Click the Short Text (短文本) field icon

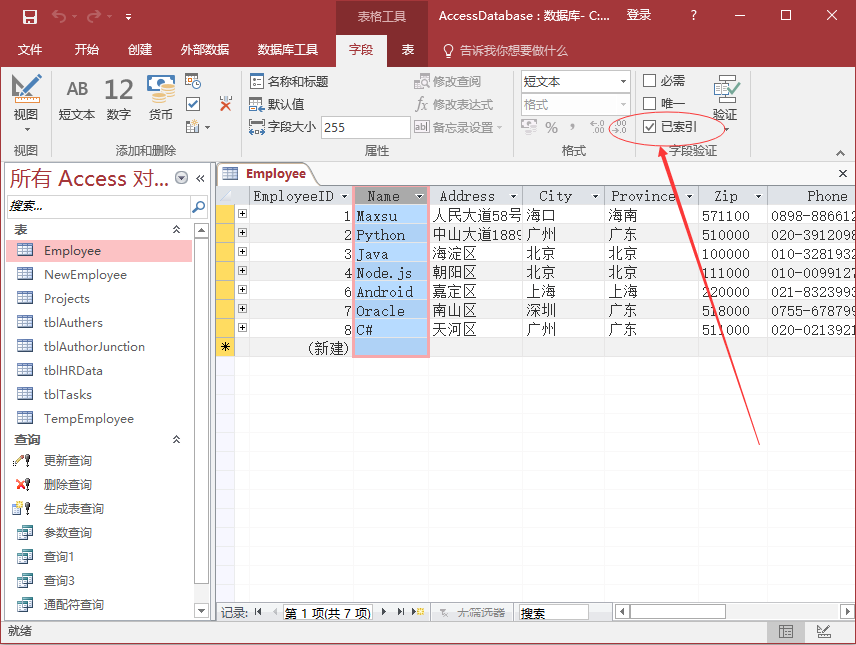pos(77,99)
